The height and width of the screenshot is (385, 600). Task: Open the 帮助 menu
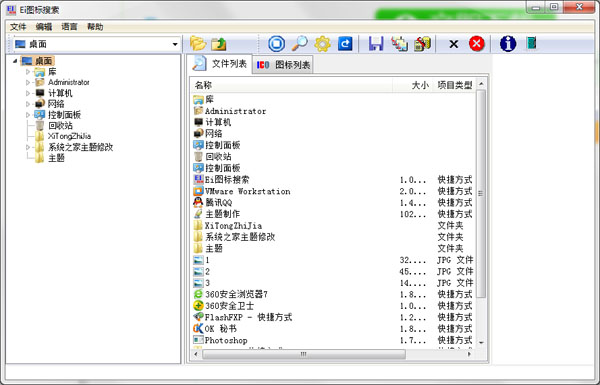95,27
